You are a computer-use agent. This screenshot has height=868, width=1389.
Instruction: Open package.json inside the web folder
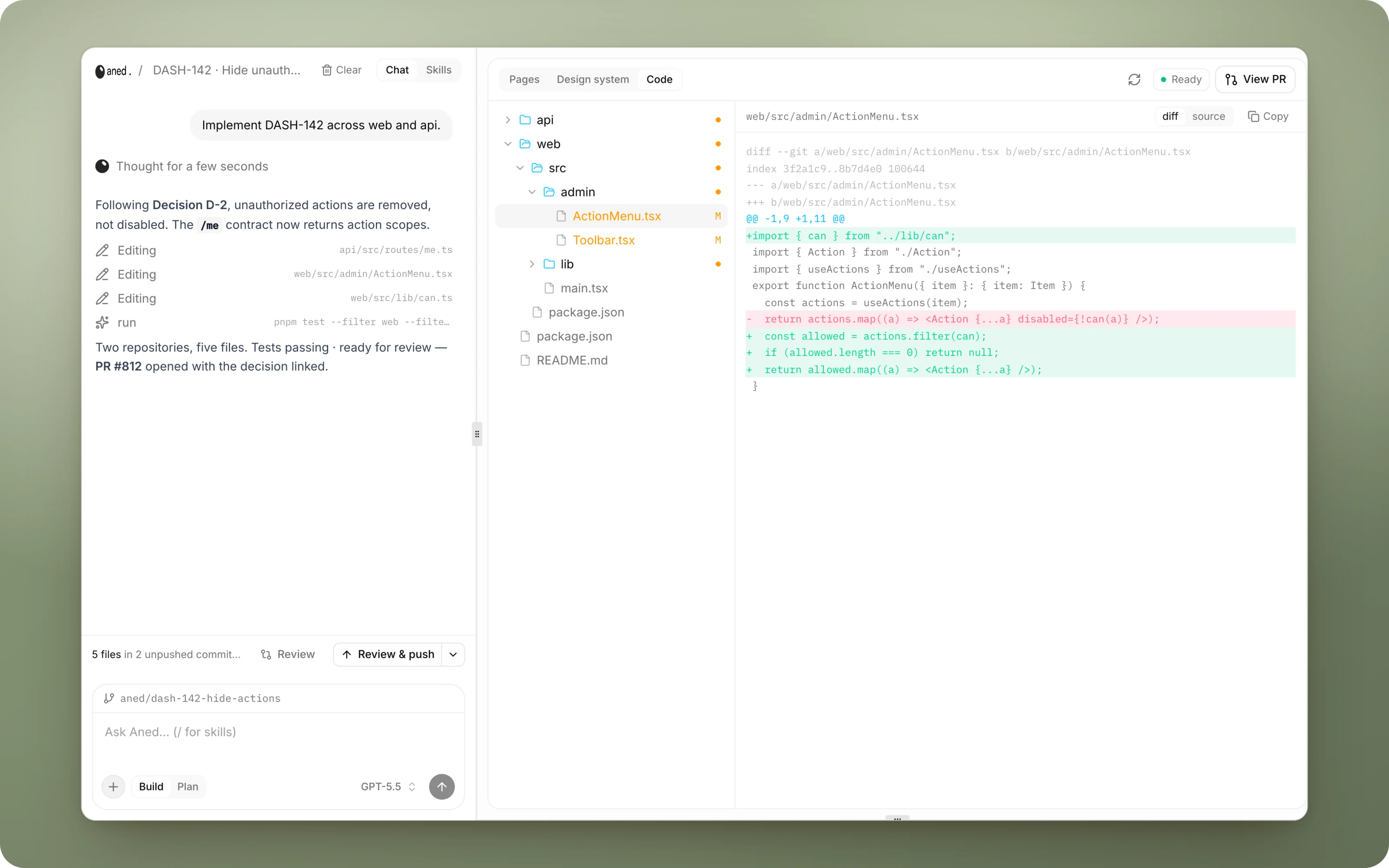point(611,312)
